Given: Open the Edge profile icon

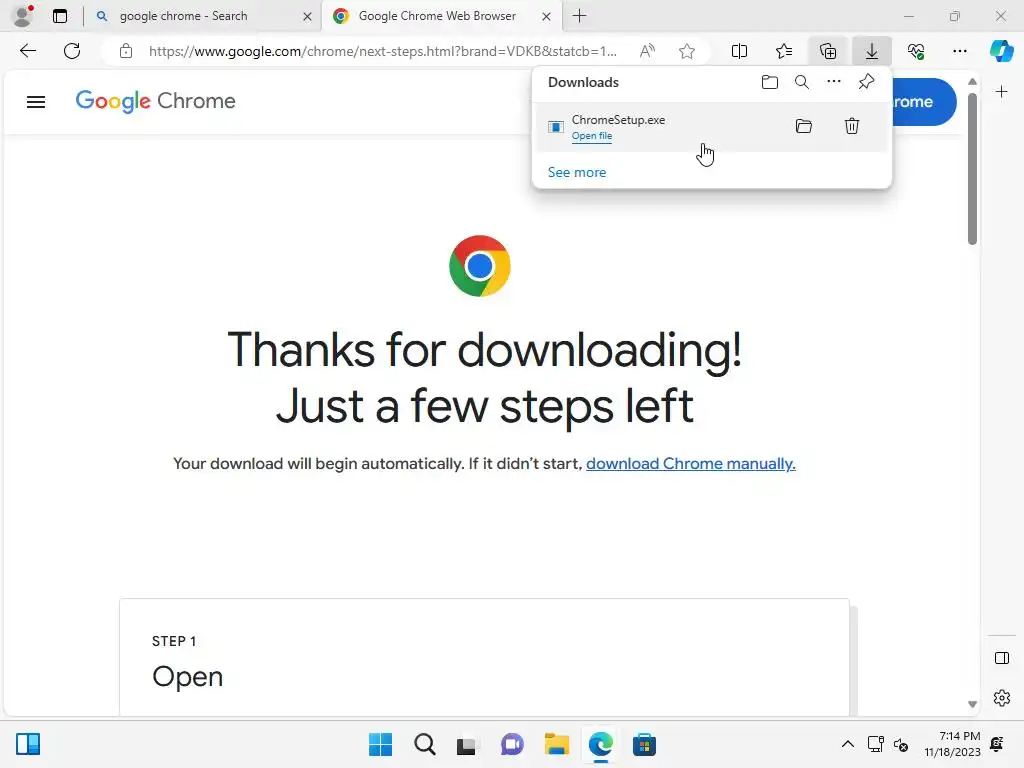Looking at the screenshot, I should point(23,16).
